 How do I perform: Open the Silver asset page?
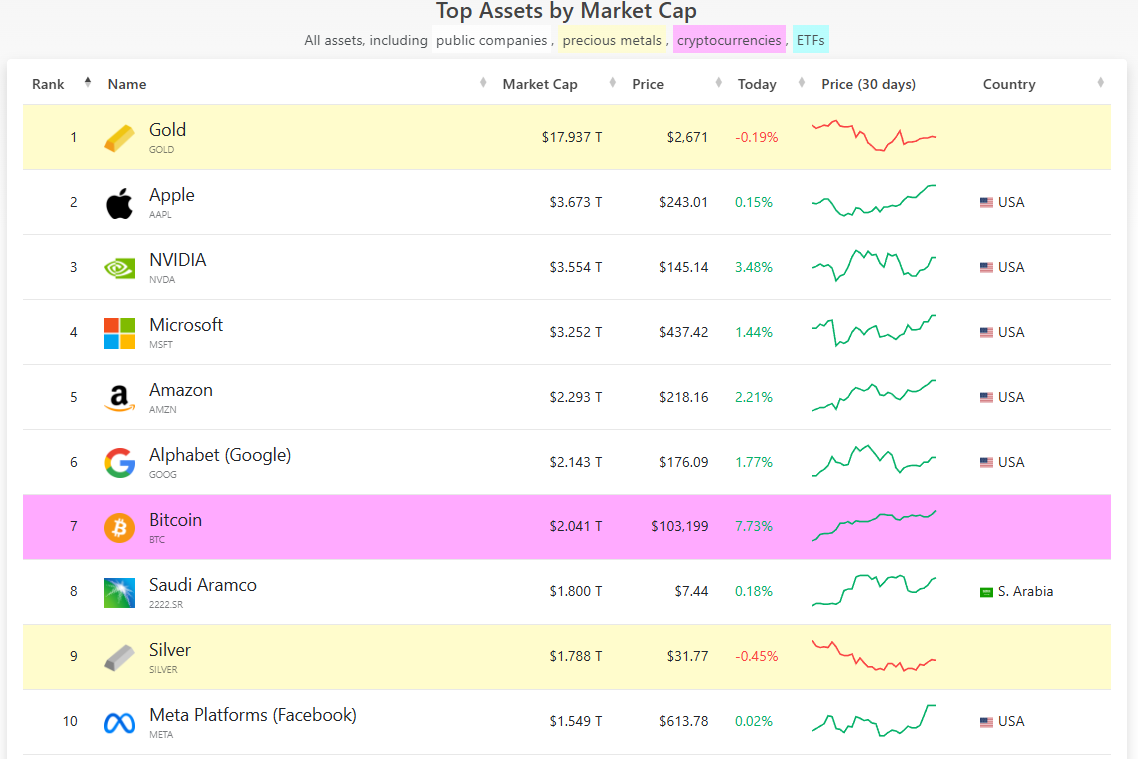pyautogui.click(x=170, y=650)
